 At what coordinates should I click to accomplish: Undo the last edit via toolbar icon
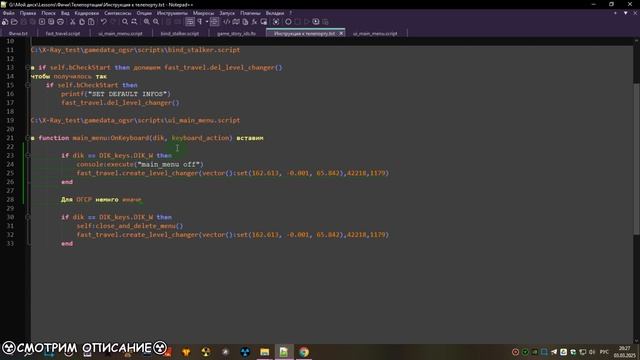tap(104, 22)
